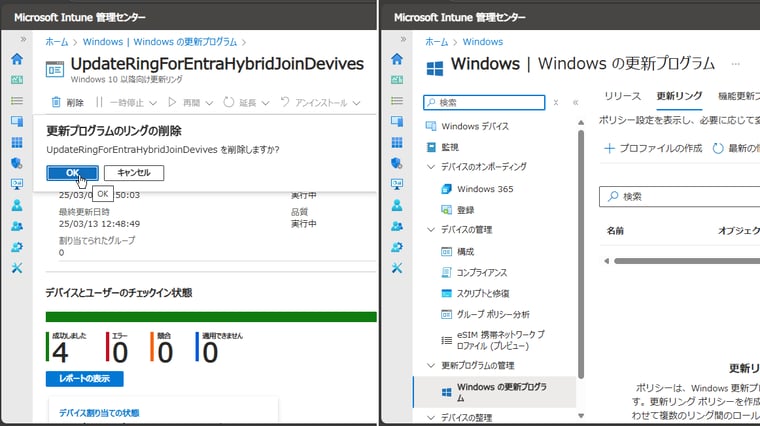760x426 pixels.
Task: Open 構成 configuration menu item
Action: pos(458,252)
